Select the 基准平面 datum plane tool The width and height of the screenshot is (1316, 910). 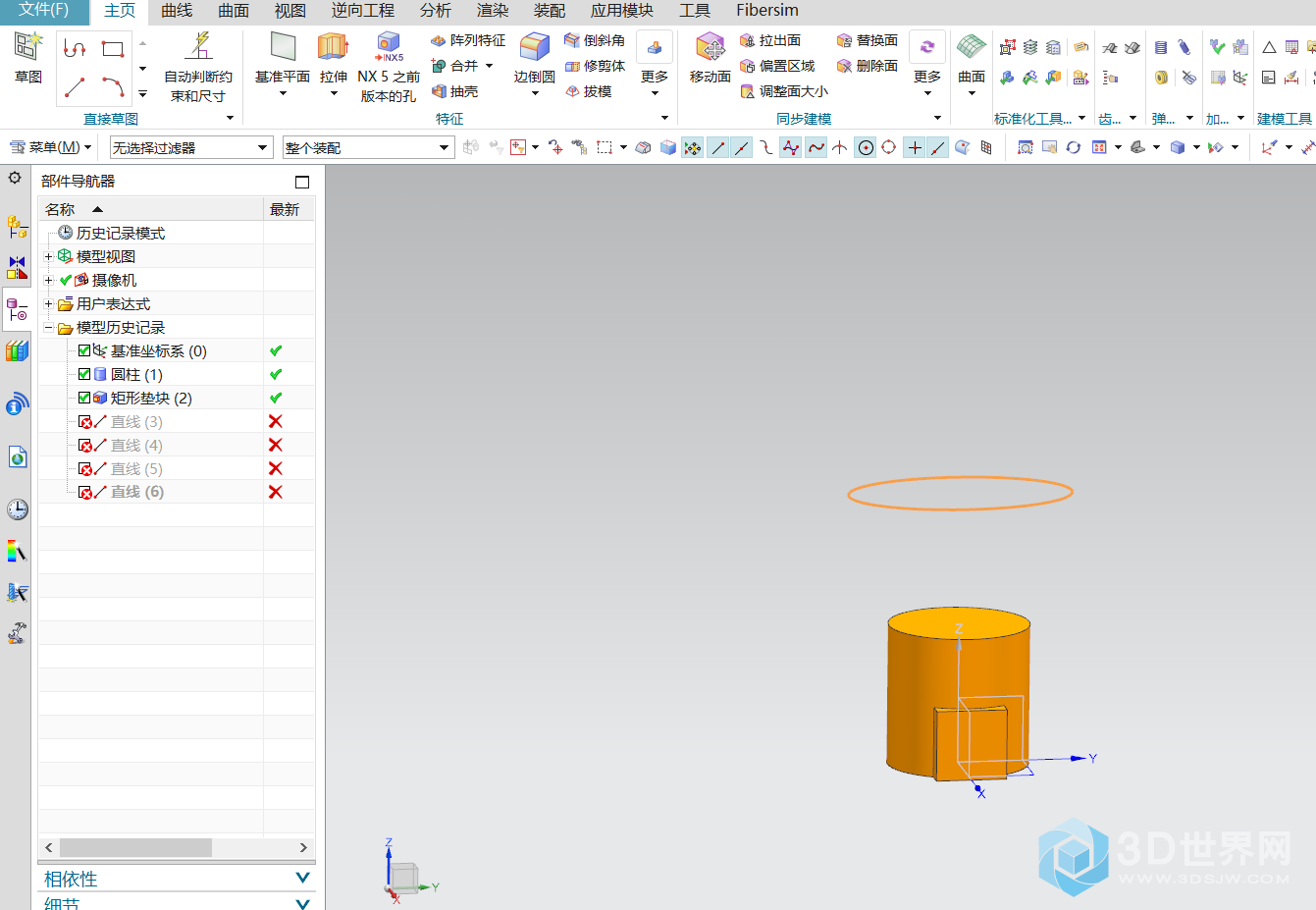(x=283, y=57)
